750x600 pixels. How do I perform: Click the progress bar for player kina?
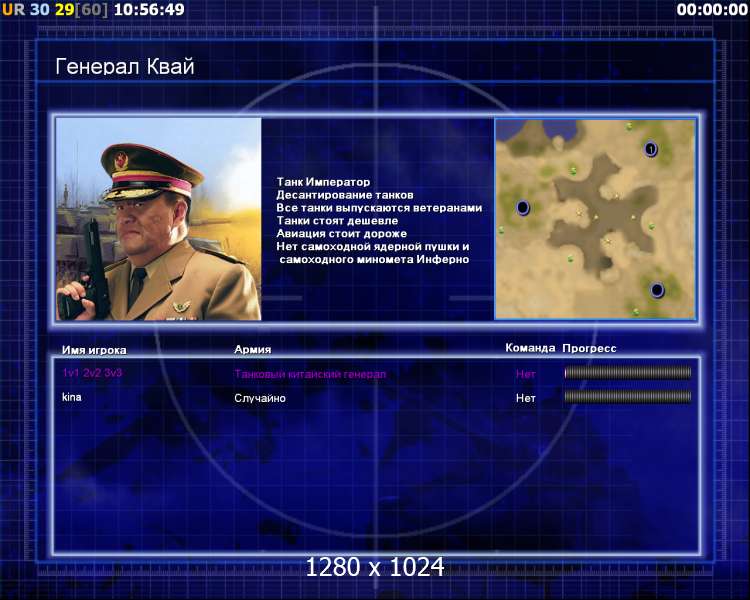pyautogui.click(x=628, y=396)
